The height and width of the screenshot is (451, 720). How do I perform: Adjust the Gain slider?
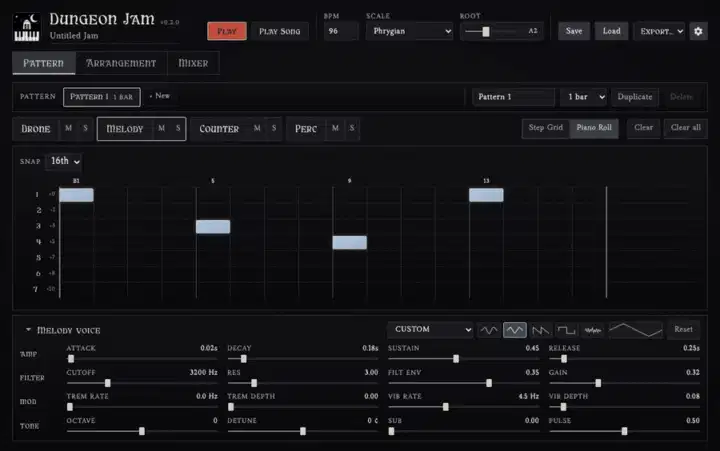click(x=624, y=383)
